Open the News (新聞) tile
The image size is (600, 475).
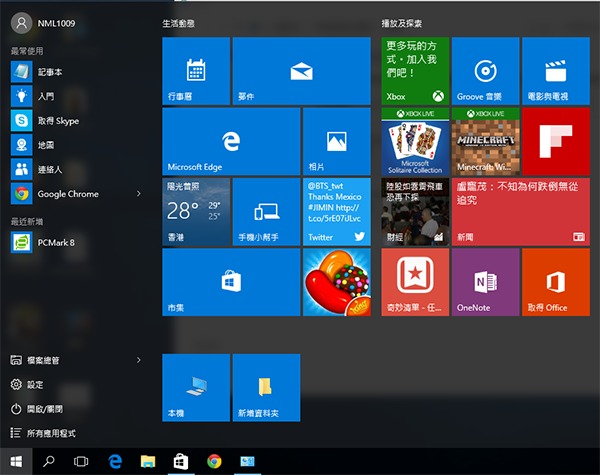click(521, 212)
